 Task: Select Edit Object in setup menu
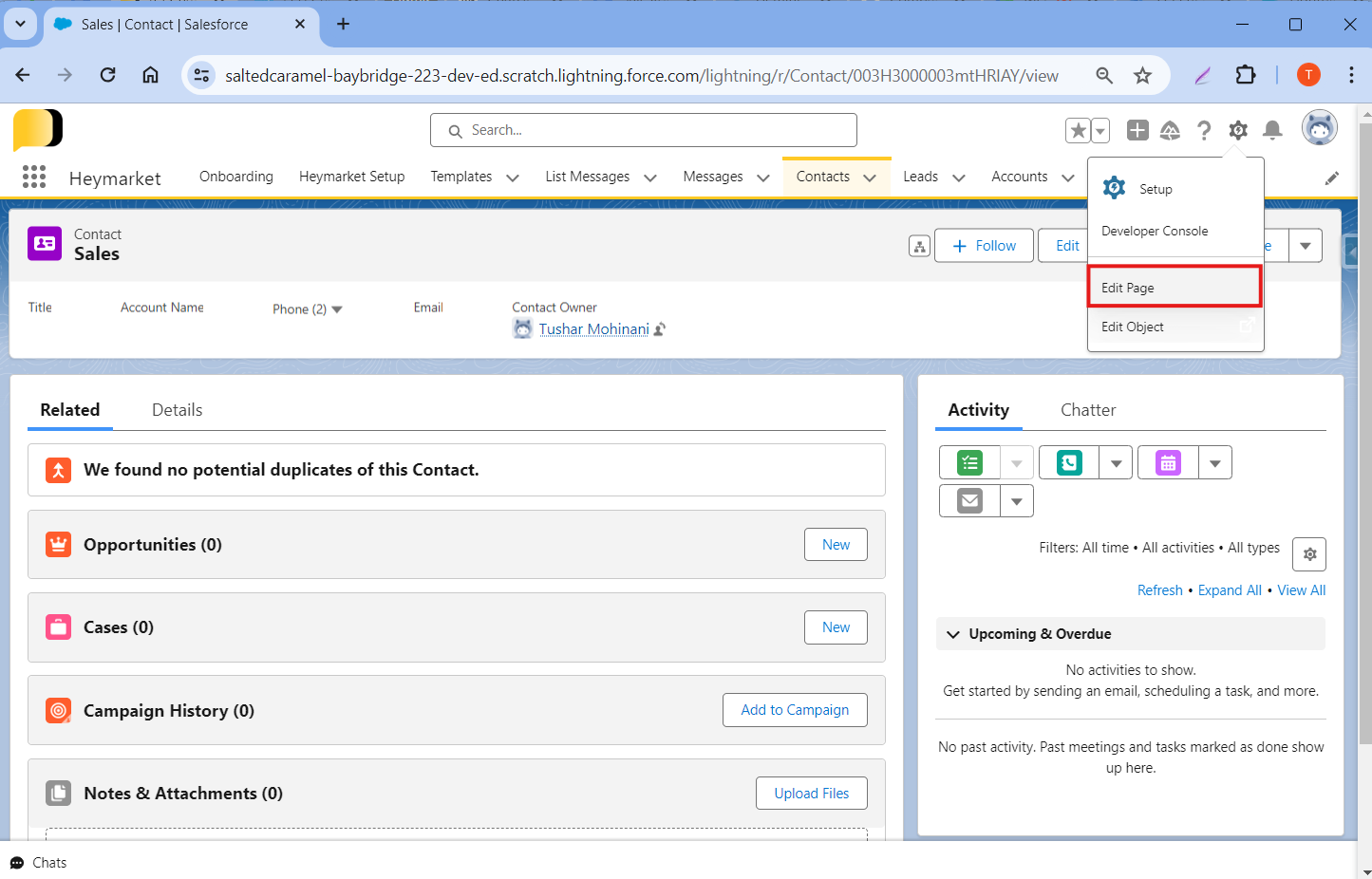coord(1175,327)
